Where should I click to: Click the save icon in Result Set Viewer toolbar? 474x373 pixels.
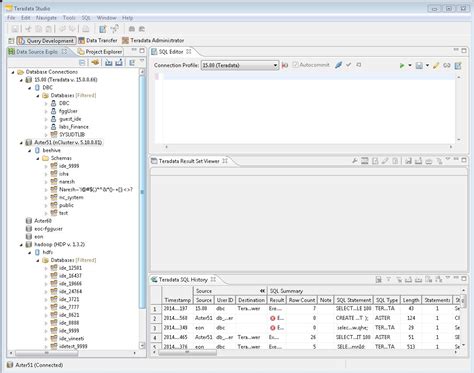(408, 161)
